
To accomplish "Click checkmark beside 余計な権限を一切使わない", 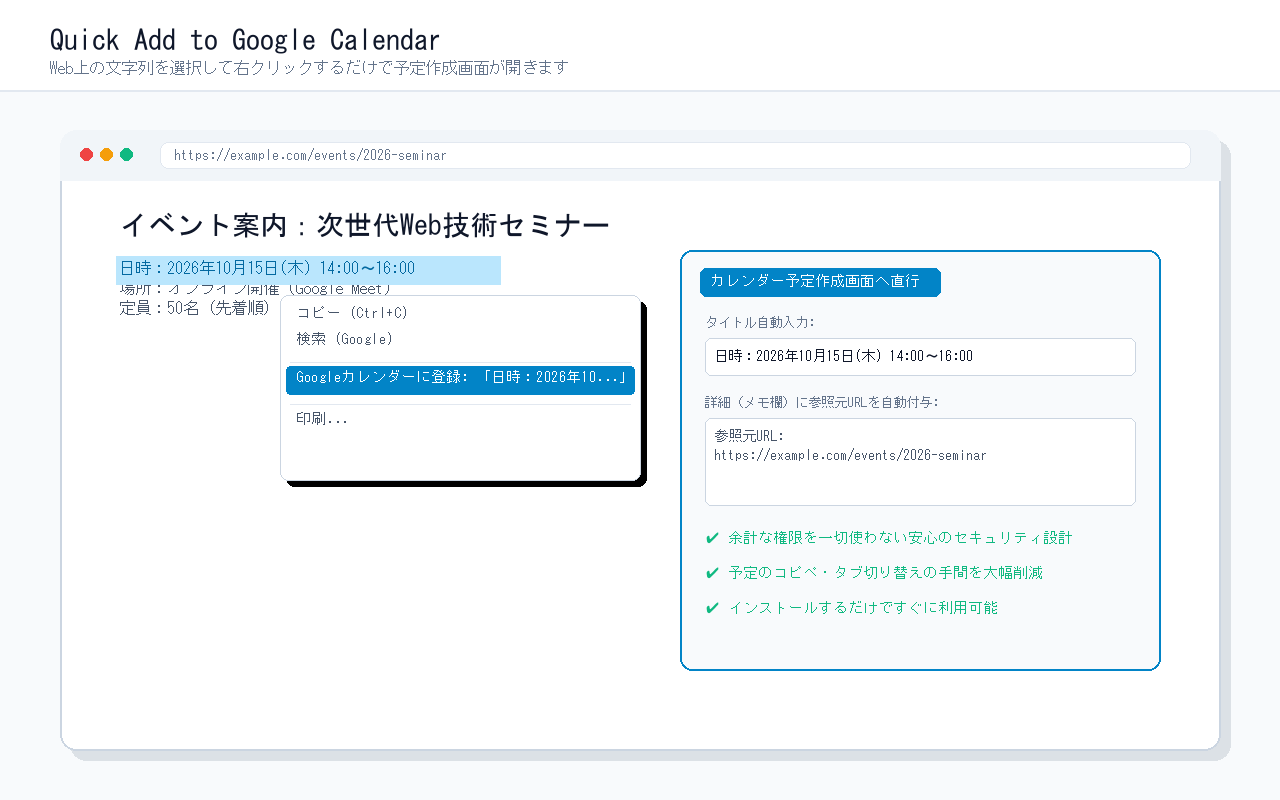I will (712, 538).
